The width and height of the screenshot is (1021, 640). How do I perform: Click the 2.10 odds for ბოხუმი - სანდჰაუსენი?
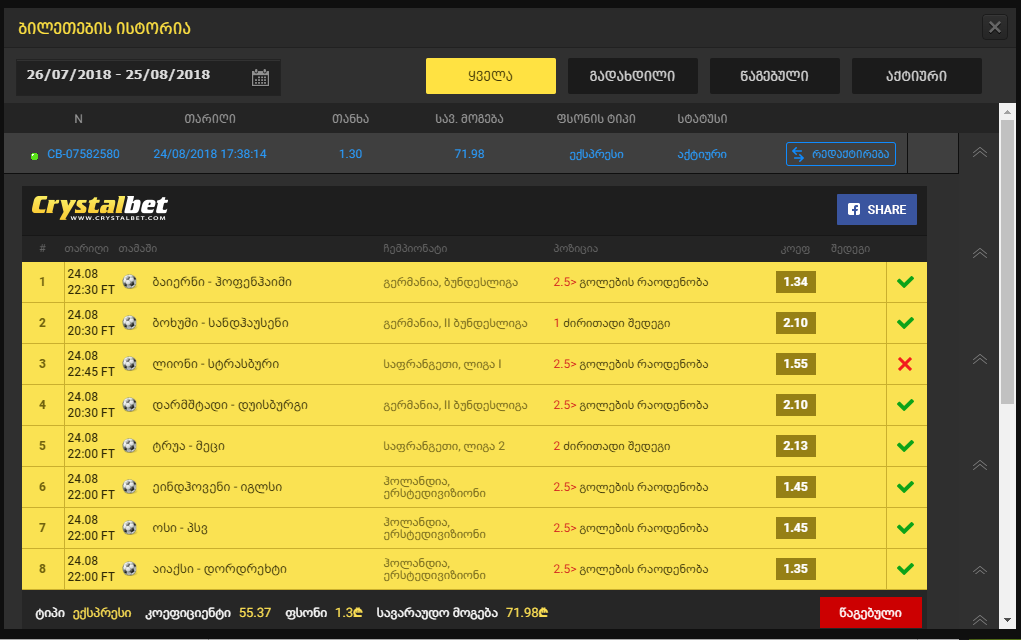[x=796, y=323]
